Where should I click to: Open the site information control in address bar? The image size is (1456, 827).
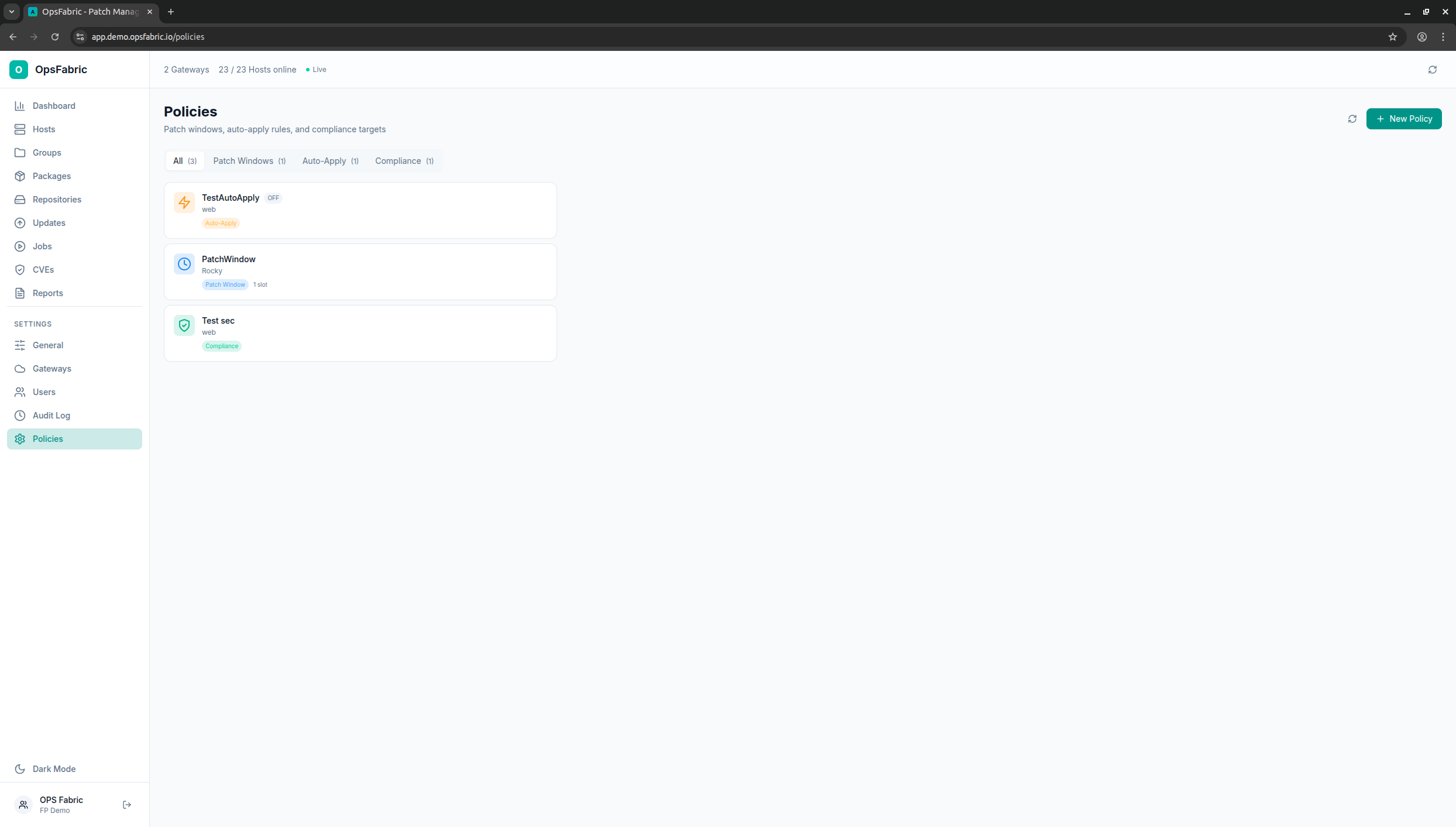pos(80,37)
